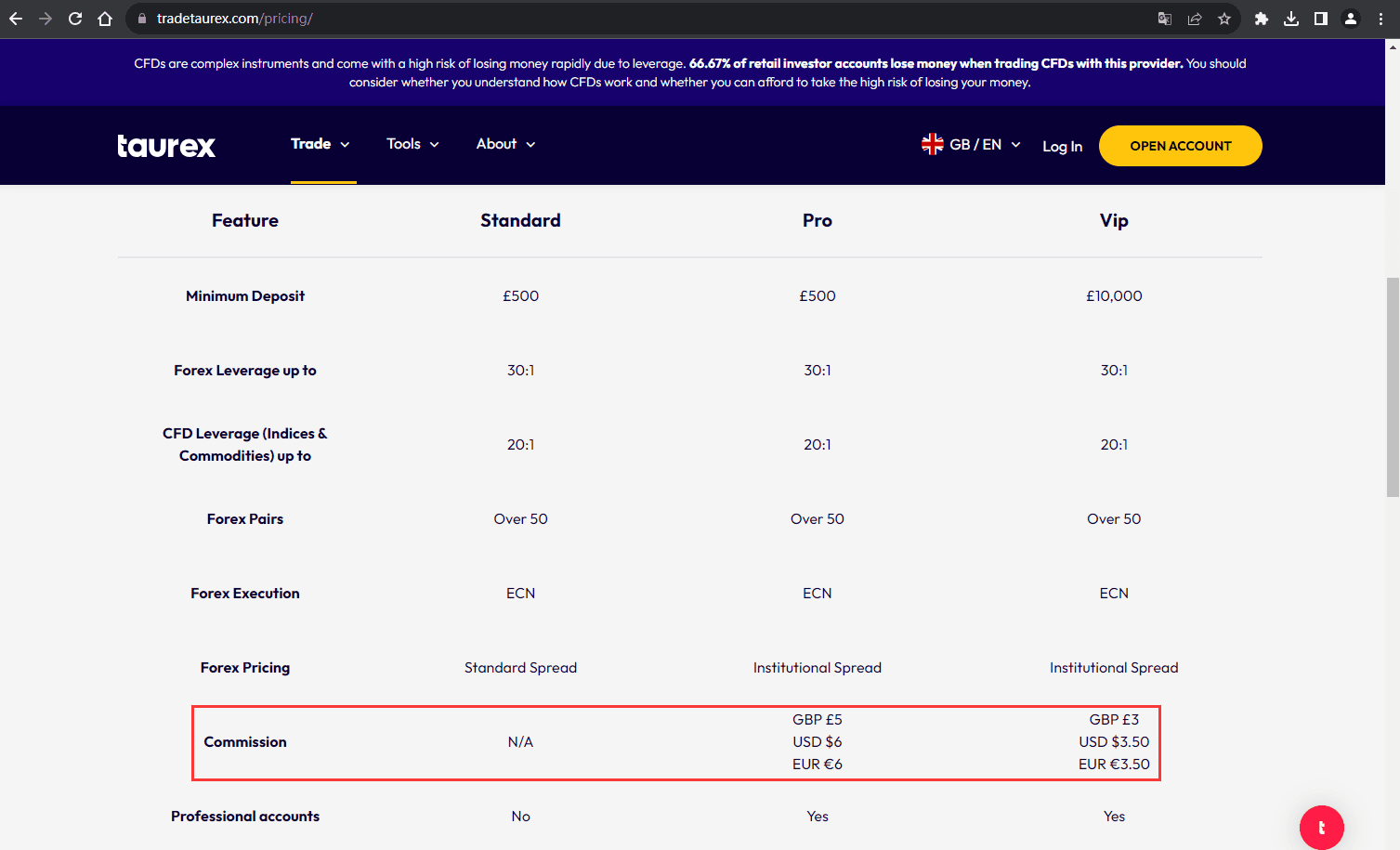This screenshot has height=850, width=1400.
Task: Open the browser three-dot menu
Action: click(x=1380, y=19)
